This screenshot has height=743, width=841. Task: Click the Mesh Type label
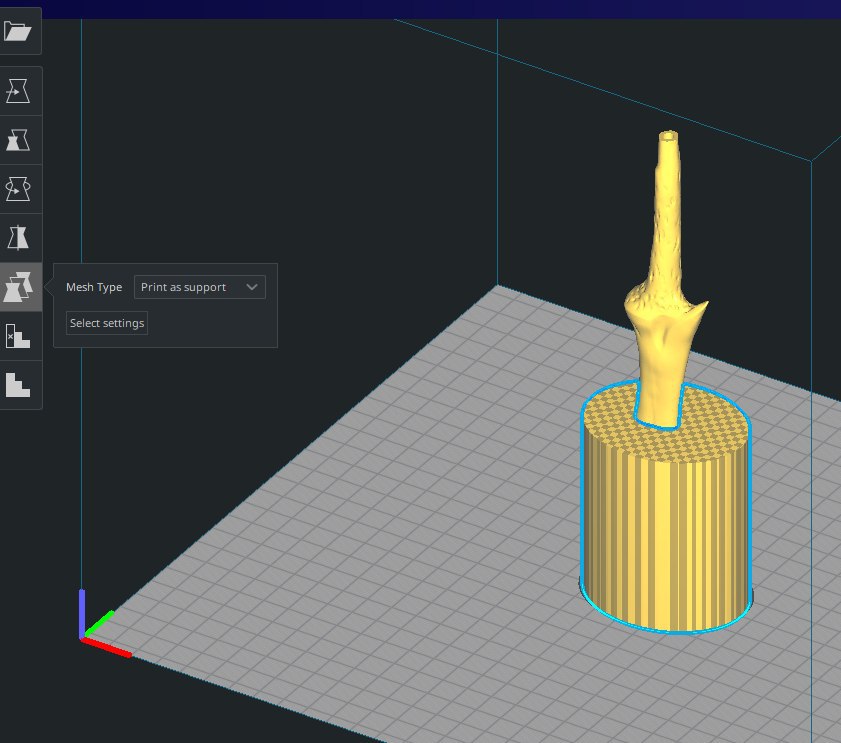pyautogui.click(x=94, y=287)
